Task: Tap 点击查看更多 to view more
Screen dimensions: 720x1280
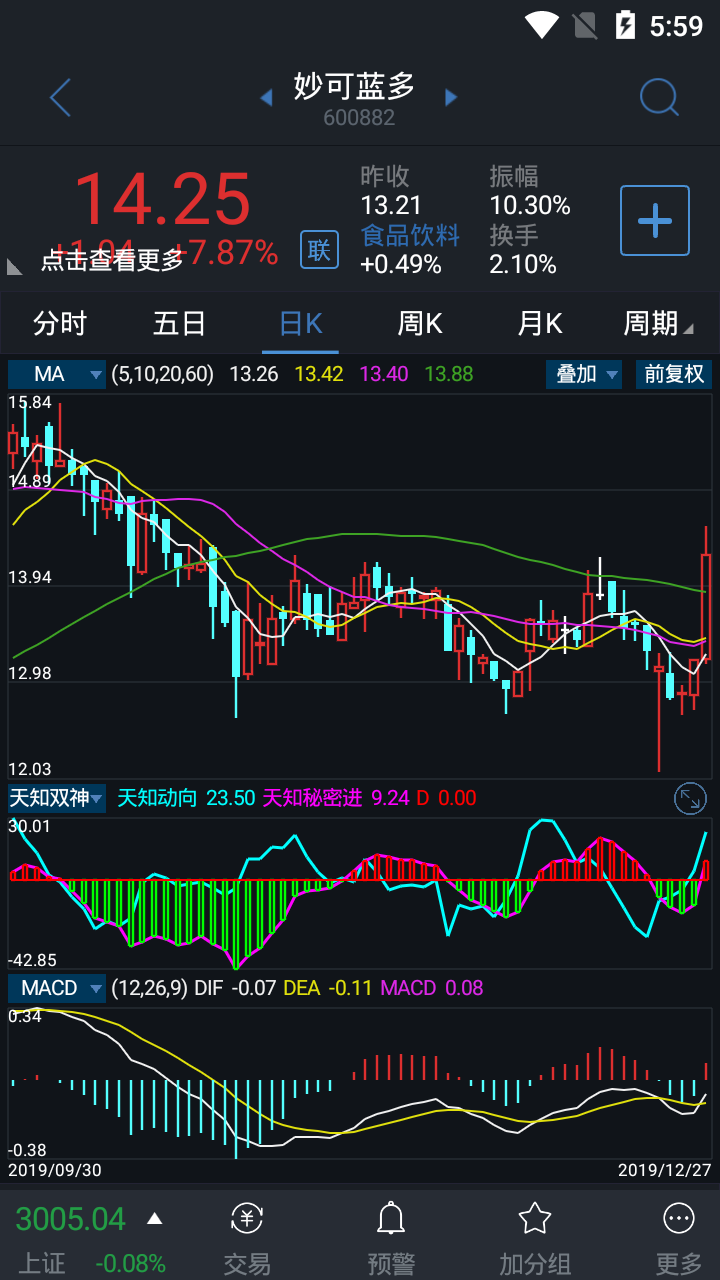Action: tap(112, 260)
